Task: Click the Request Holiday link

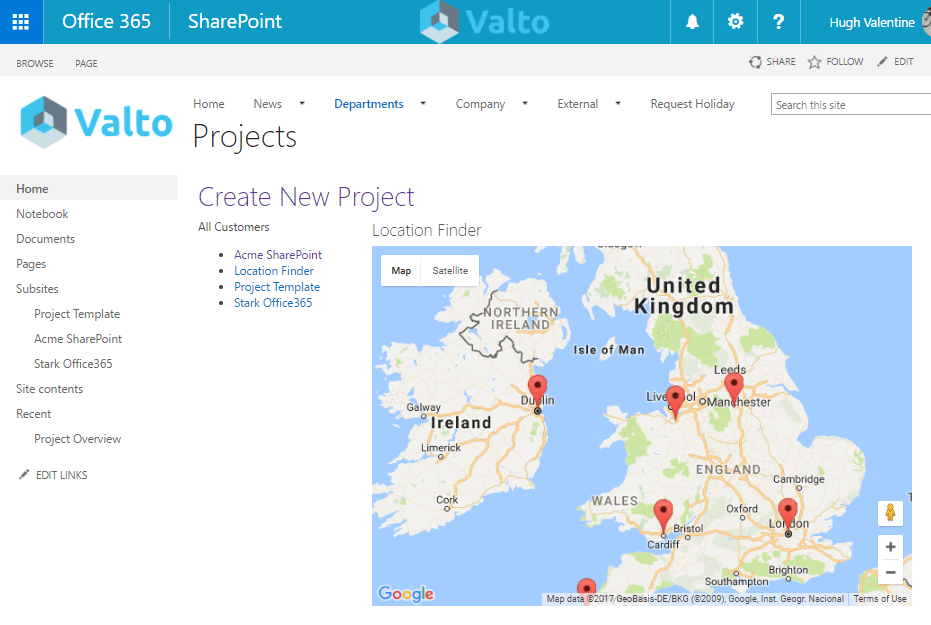Action: point(692,103)
